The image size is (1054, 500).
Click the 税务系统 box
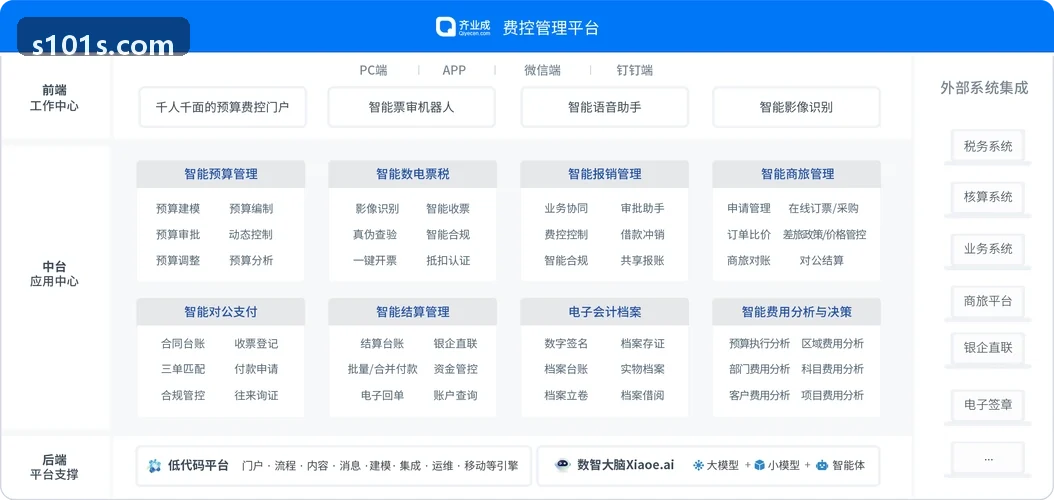click(x=987, y=146)
